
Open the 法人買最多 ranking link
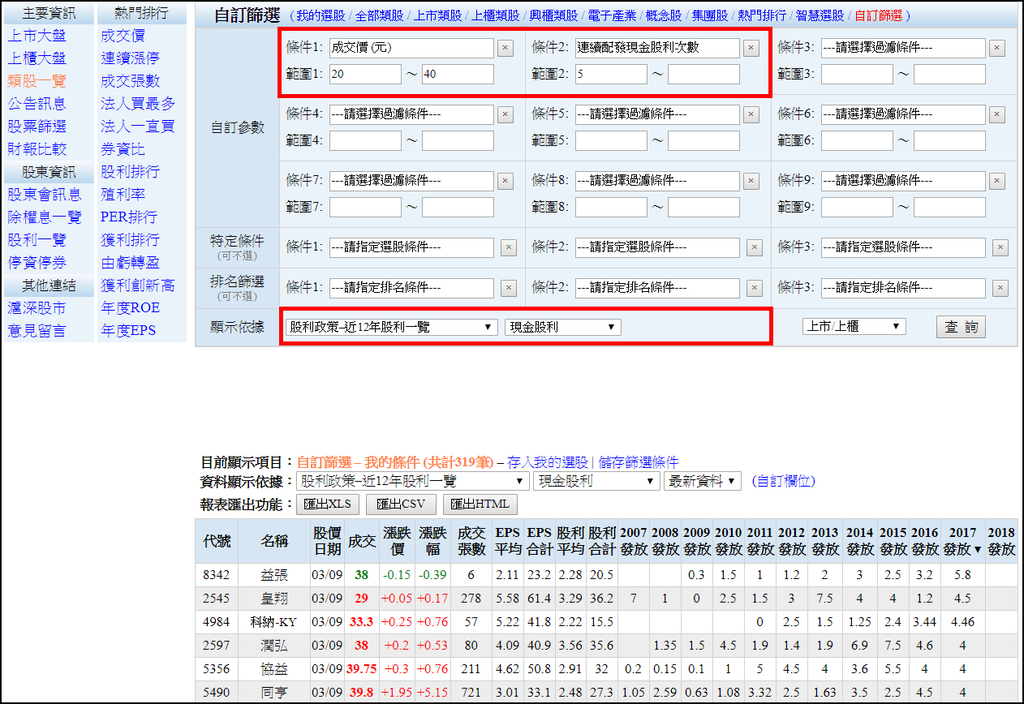138,103
